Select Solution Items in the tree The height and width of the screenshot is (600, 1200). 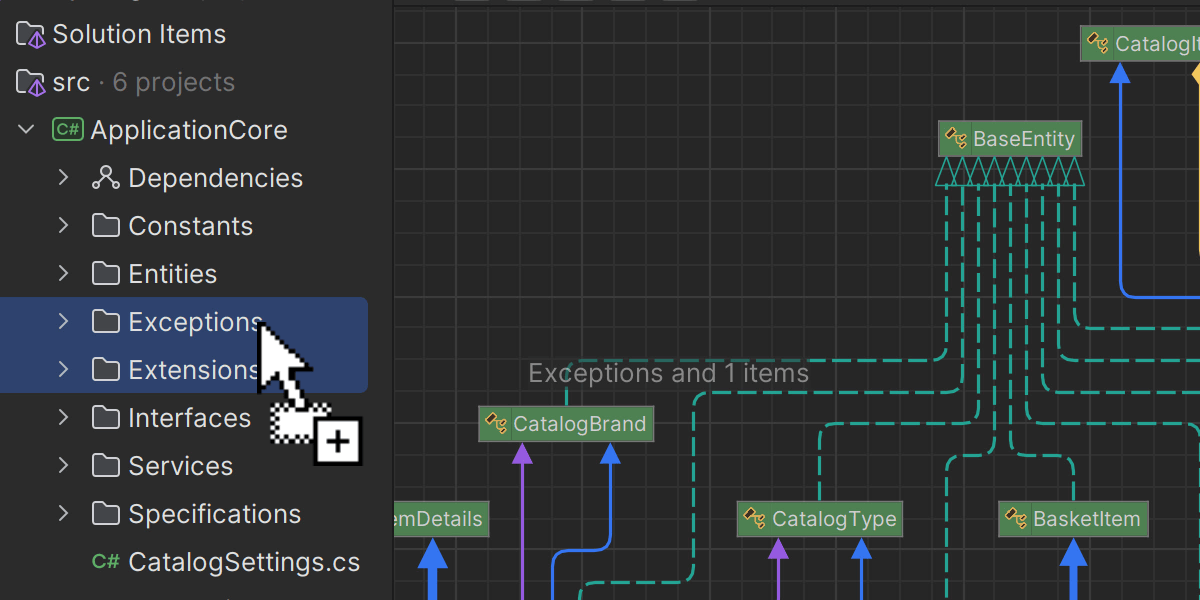coord(139,34)
